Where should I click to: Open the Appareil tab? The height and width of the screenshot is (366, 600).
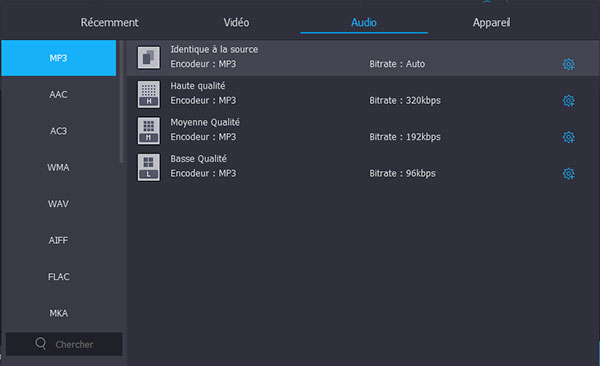point(491,23)
